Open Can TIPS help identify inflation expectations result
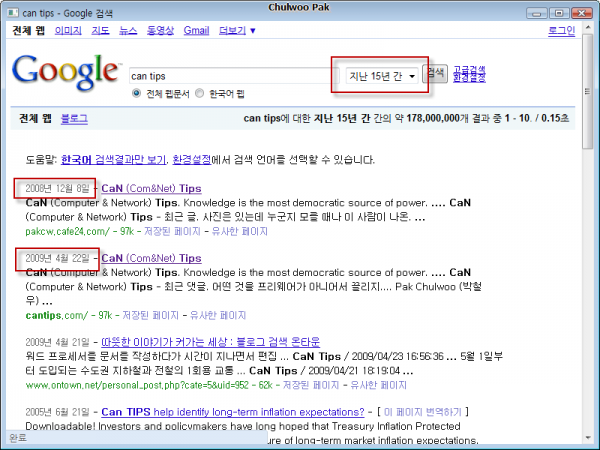 [x=233, y=412]
